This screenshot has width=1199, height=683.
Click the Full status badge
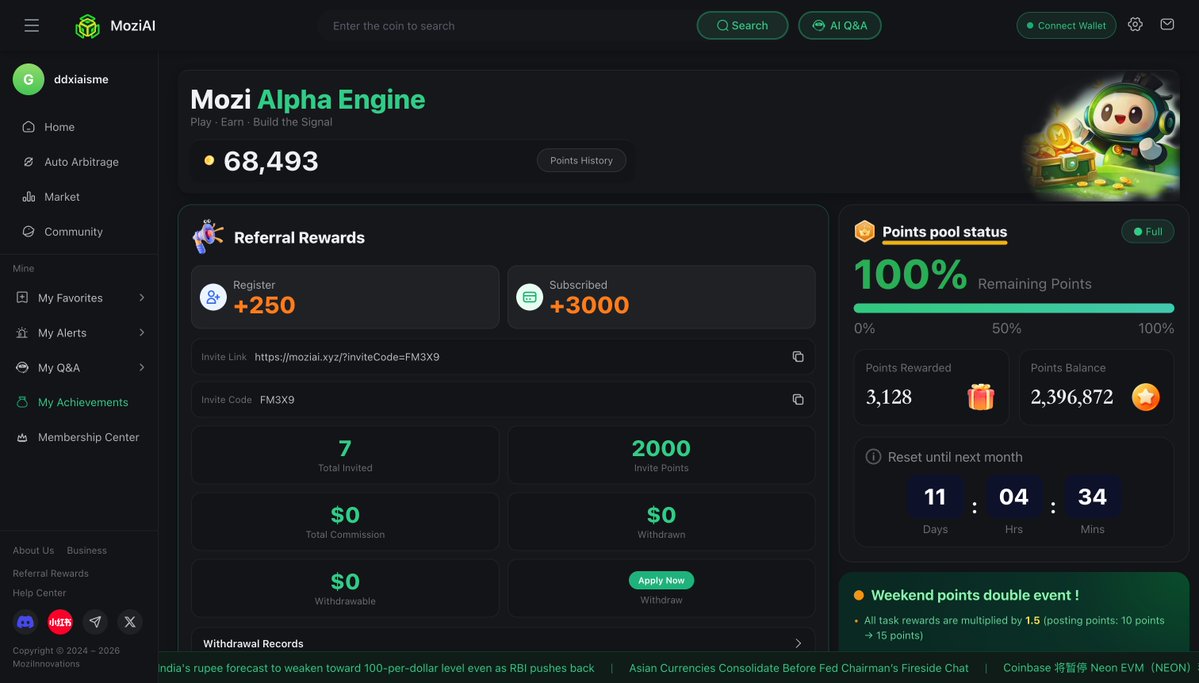1147,232
